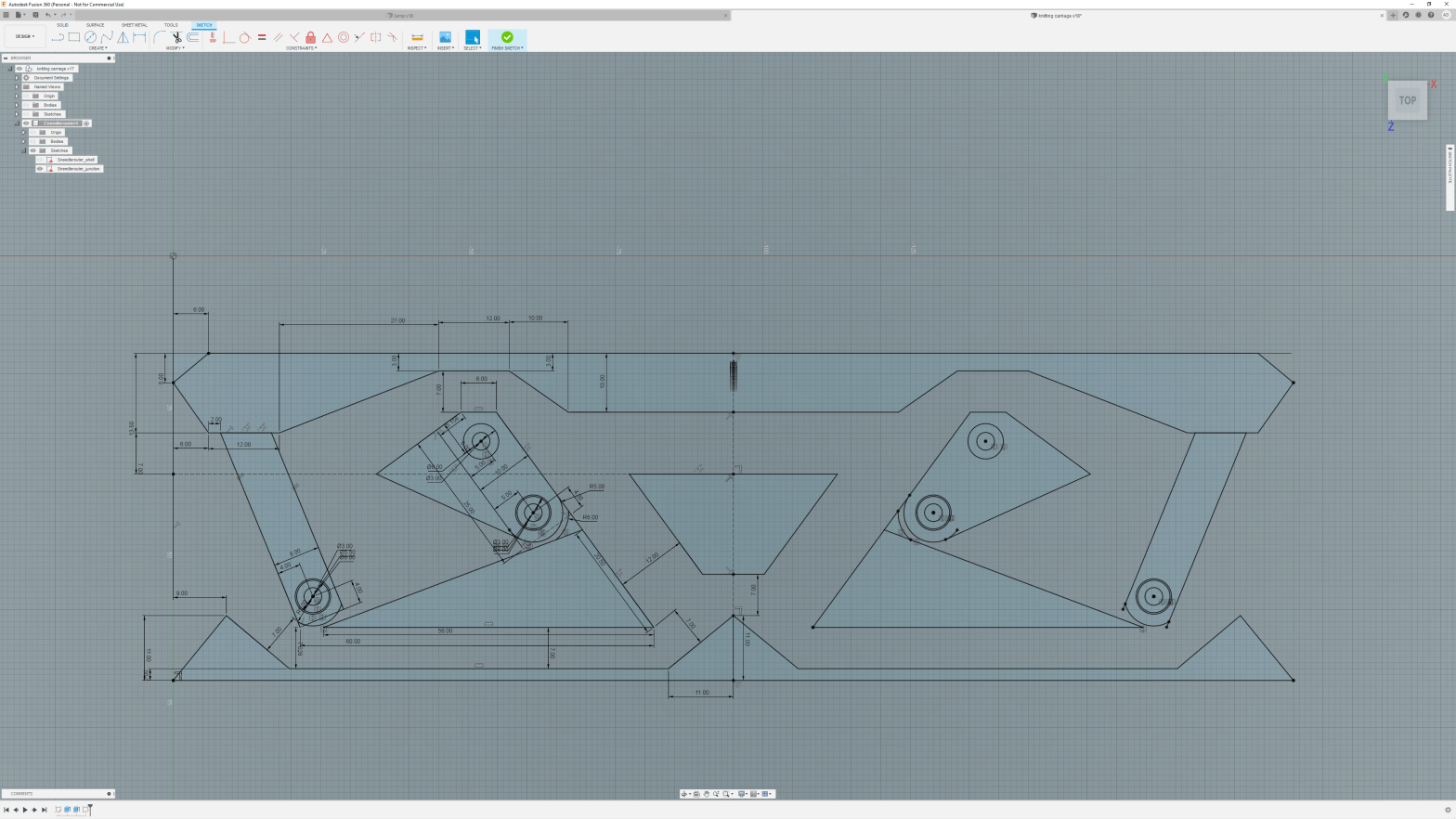Click the TOP face of ViewCube
1456x819 pixels.
point(1408,100)
